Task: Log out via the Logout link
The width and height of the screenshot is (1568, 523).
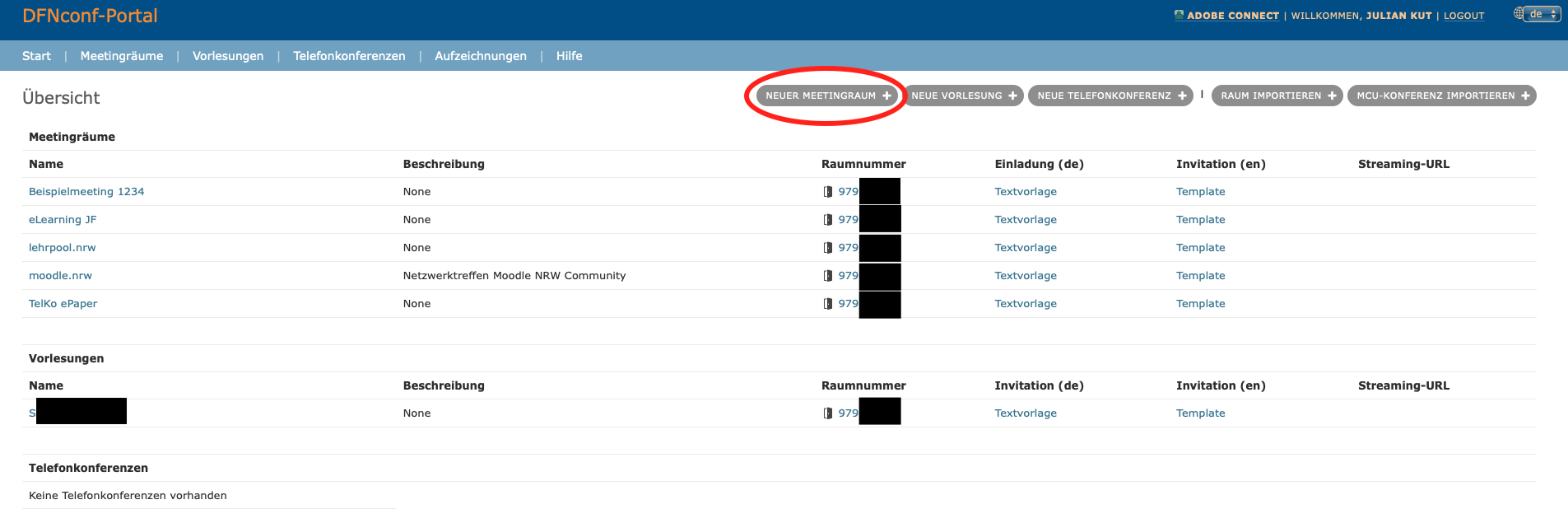Action: coord(1463,16)
